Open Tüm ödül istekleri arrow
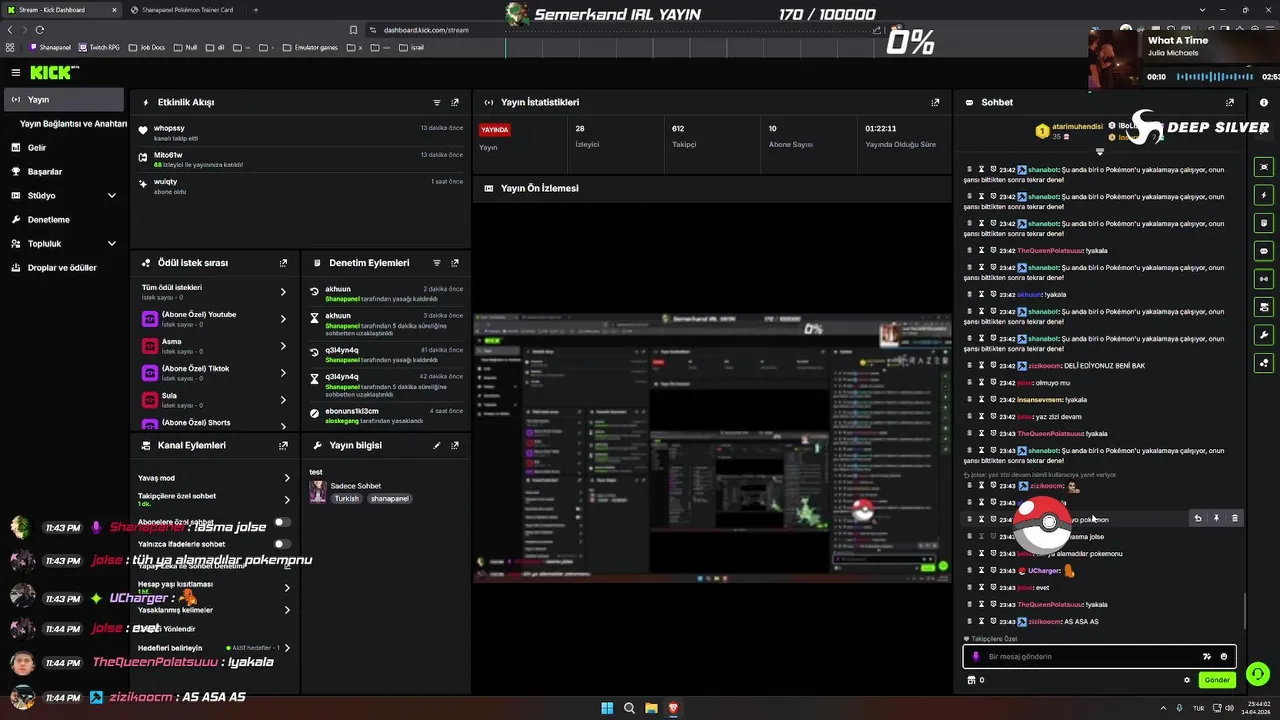Screen dimensions: 1280x720 pyautogui.click(x=283, y=292)
